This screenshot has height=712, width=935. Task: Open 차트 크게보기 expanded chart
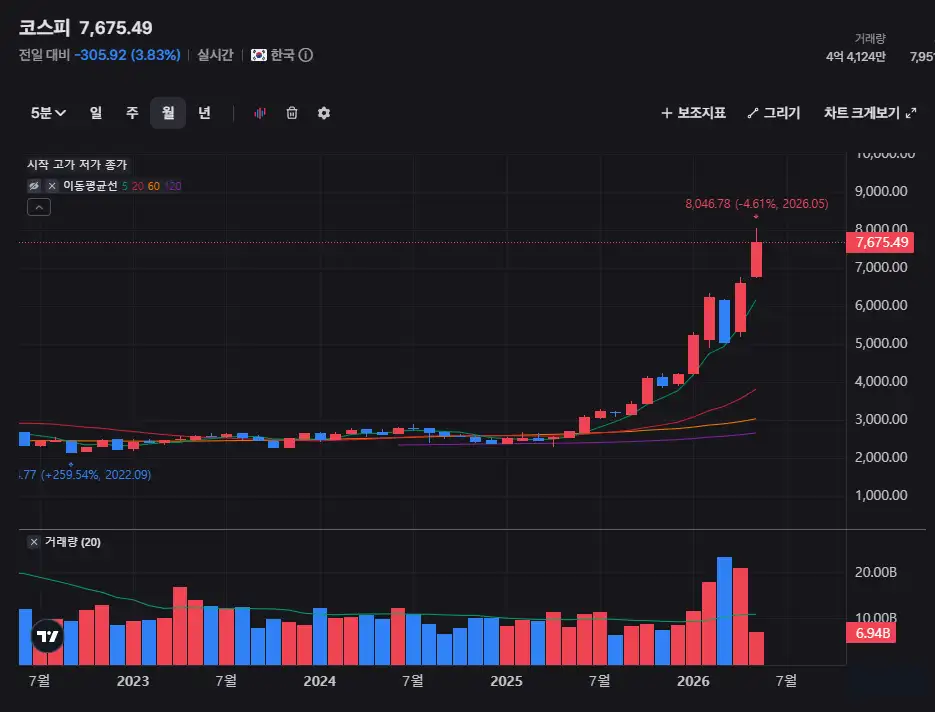(870, 113)
